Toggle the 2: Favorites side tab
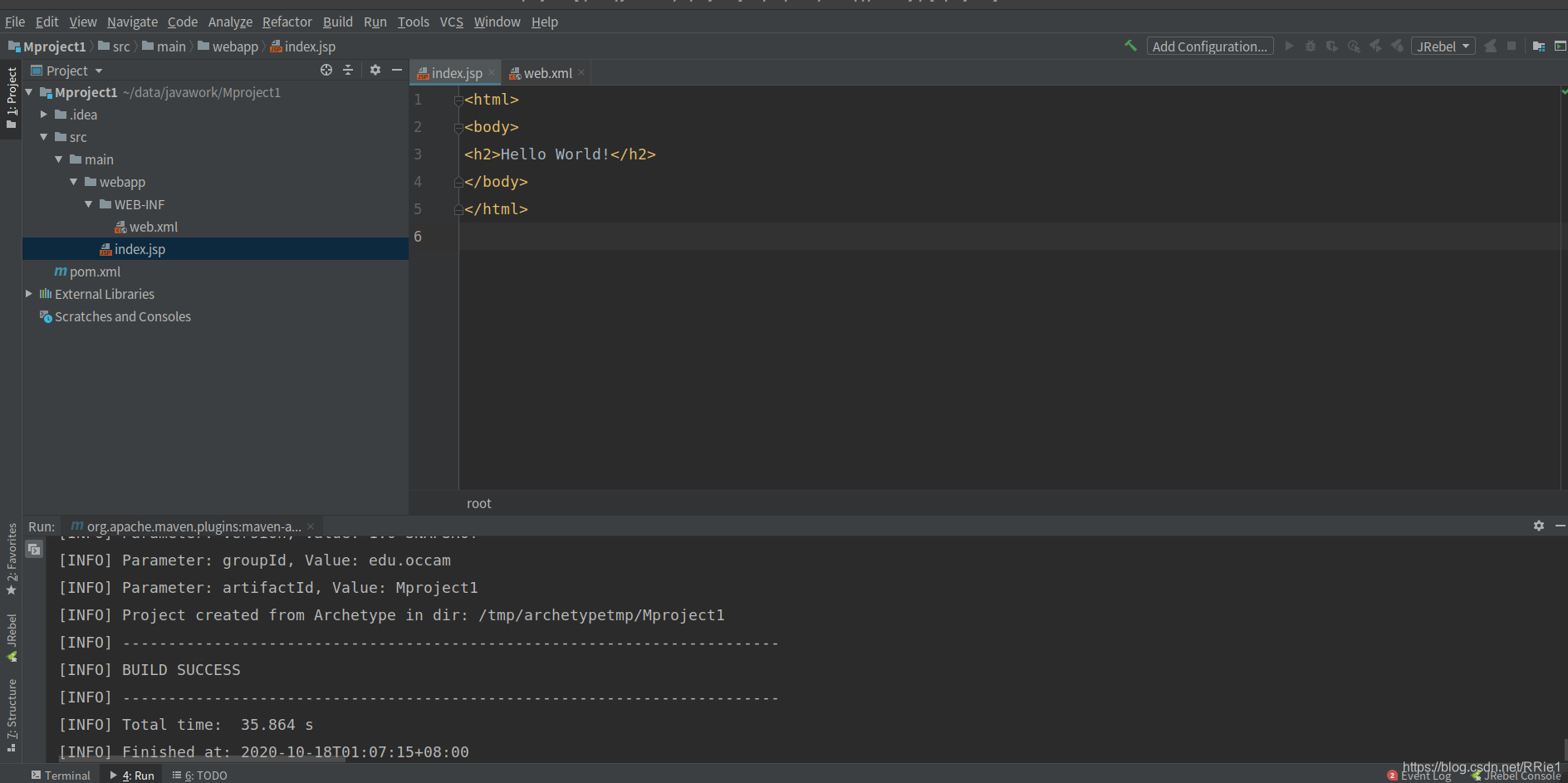The height and width of the screenshot is (783, 1568). tap(12, 559)
